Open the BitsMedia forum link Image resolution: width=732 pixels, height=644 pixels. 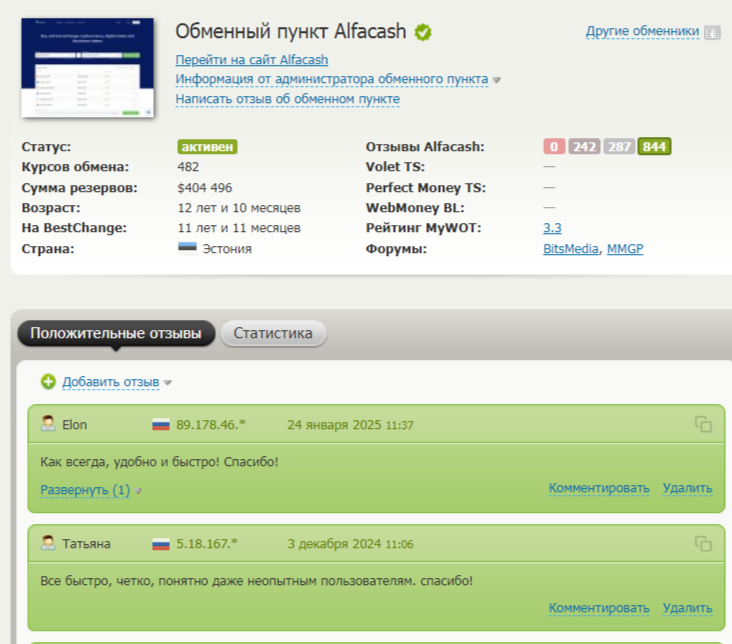[570, 248]
